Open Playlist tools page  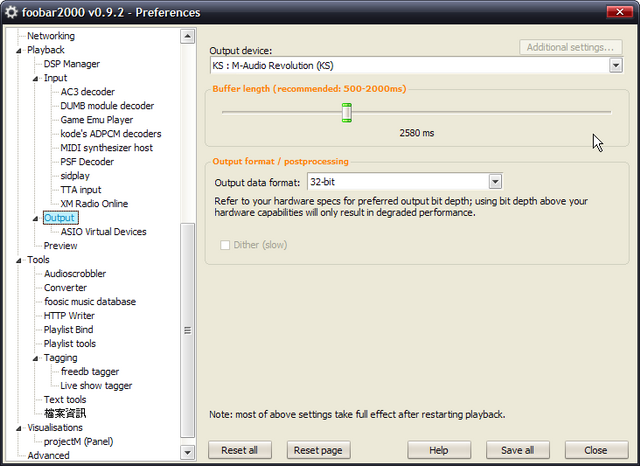[70, 344]
